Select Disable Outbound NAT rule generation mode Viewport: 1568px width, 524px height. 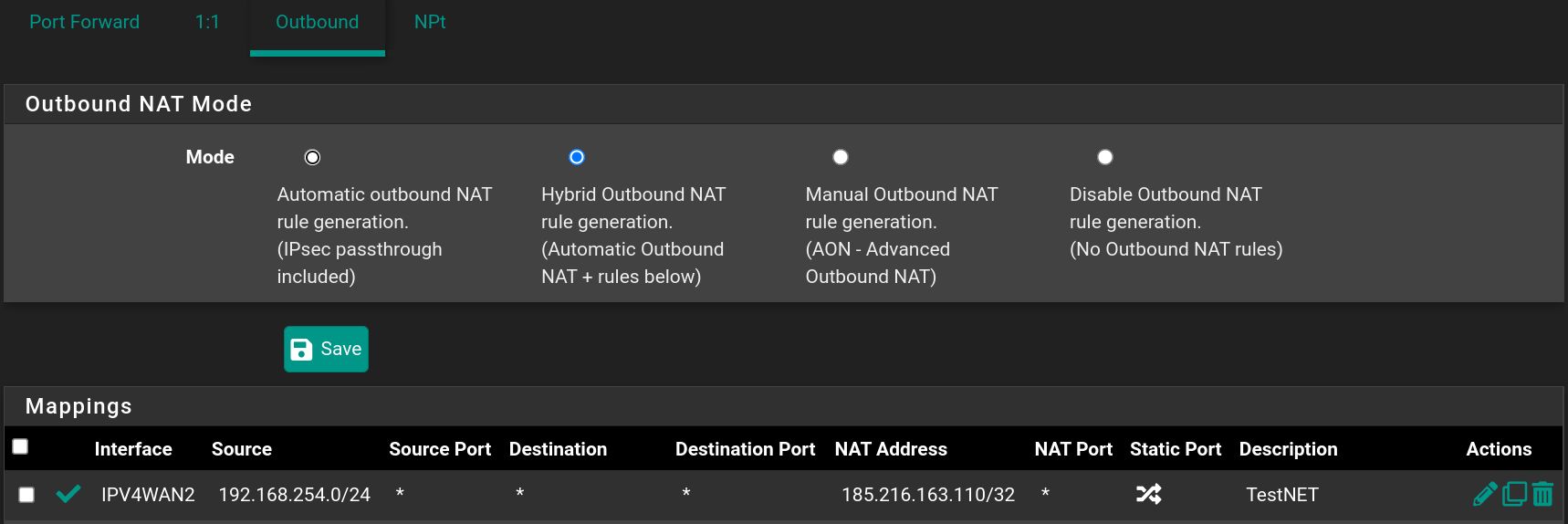click(x=1105, y=157)
